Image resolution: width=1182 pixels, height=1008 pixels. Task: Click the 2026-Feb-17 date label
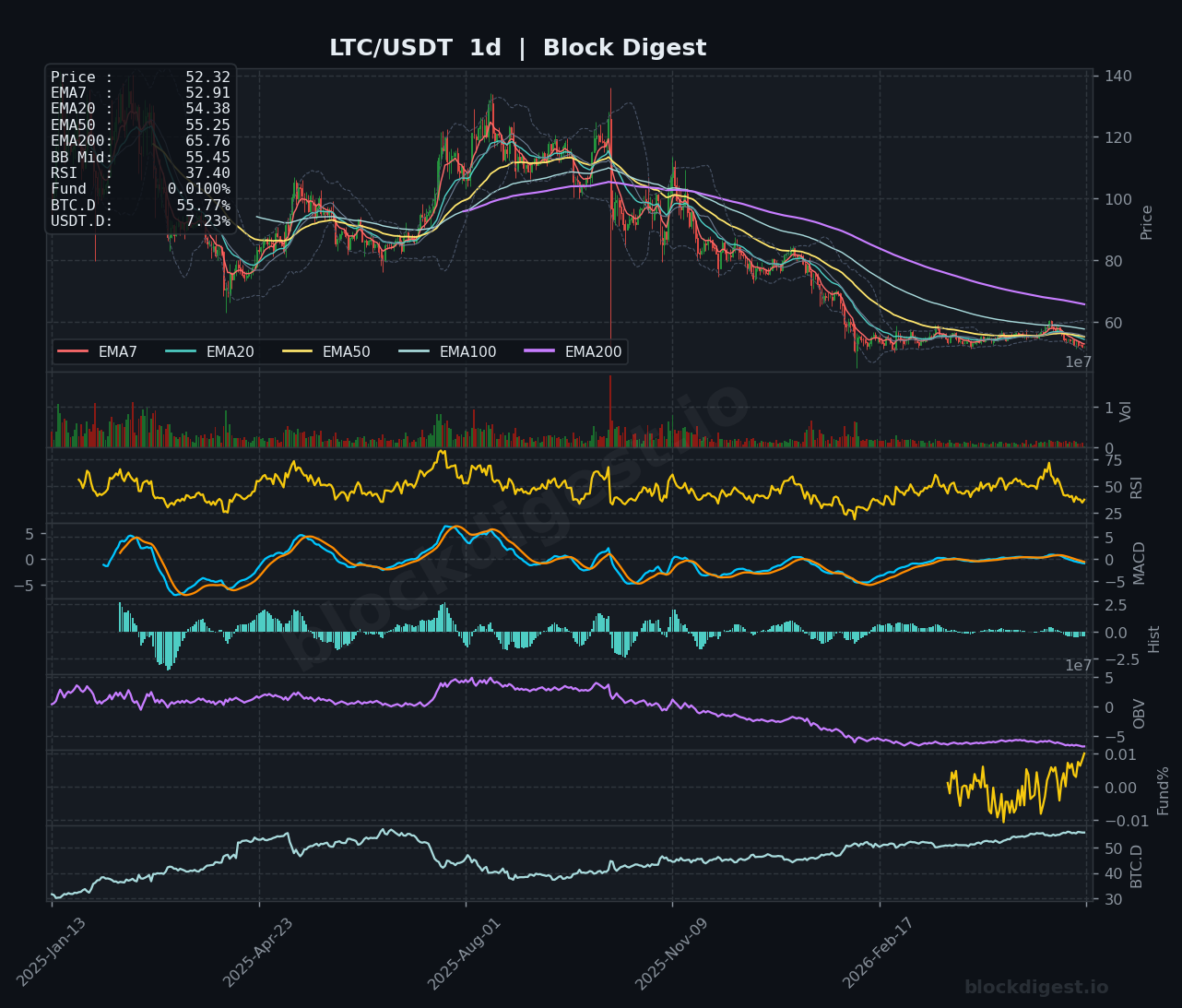880,955
